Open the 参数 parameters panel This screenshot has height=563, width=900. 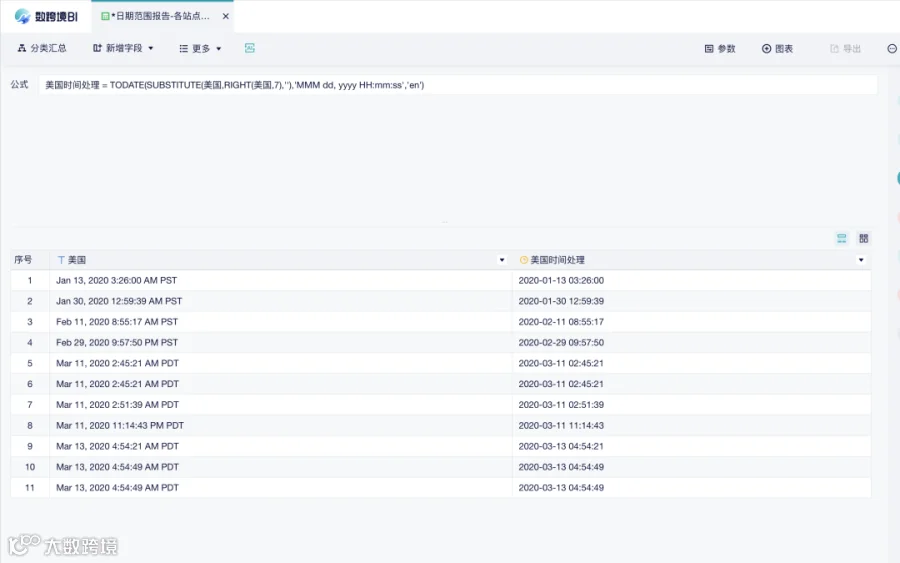tap(720, 49)
